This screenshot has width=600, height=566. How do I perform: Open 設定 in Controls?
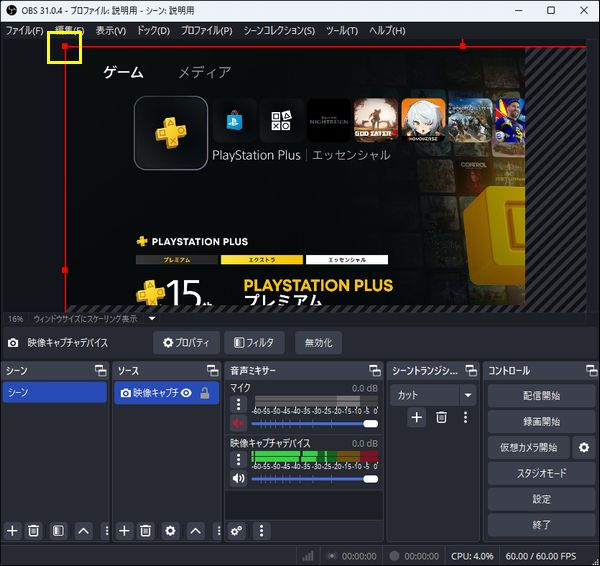541,499
